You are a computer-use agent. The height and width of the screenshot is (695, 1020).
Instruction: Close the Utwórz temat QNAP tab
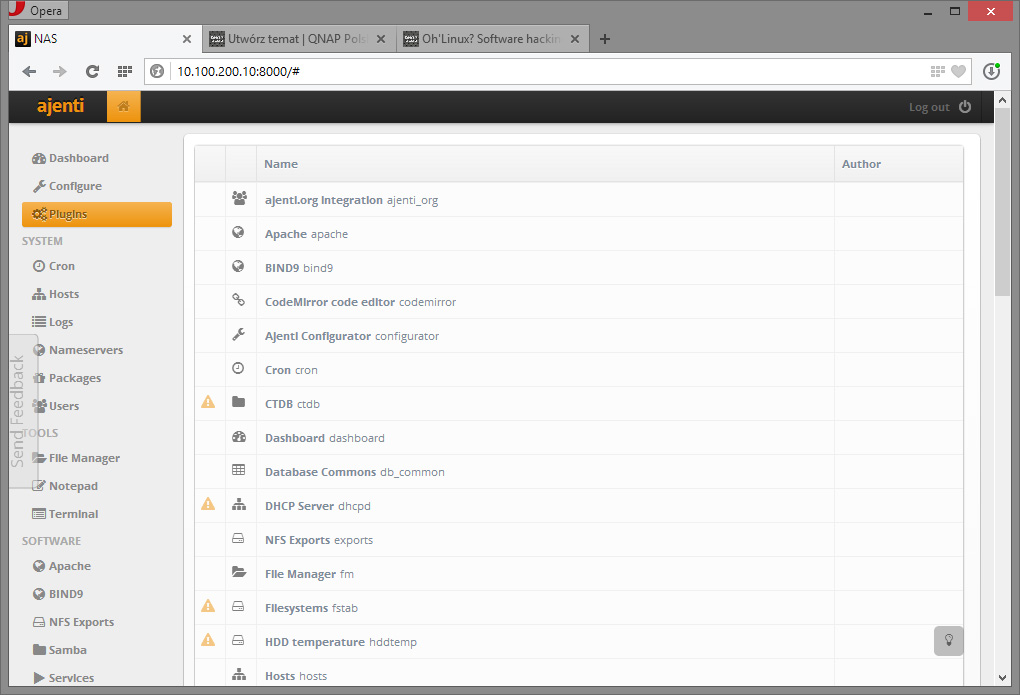(x=381, y=39)
